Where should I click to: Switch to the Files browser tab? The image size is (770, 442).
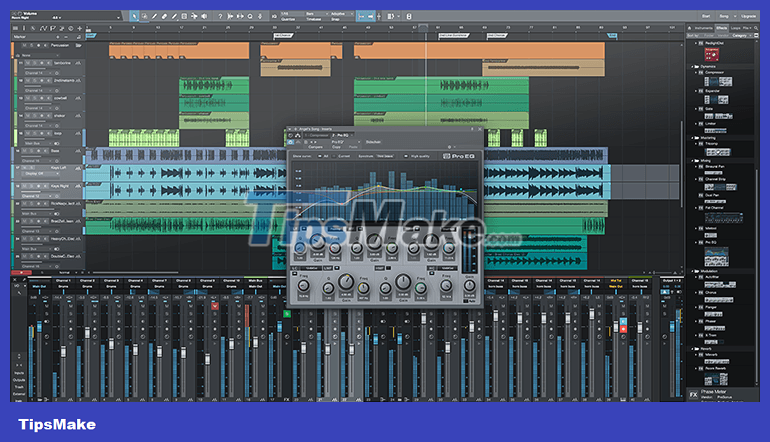(747, 28)
